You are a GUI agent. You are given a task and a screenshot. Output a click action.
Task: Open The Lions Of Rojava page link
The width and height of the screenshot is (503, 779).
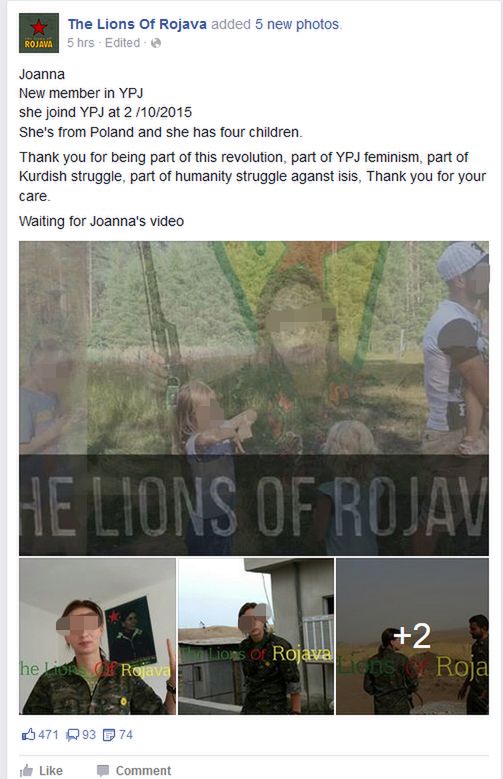(137, 24)
